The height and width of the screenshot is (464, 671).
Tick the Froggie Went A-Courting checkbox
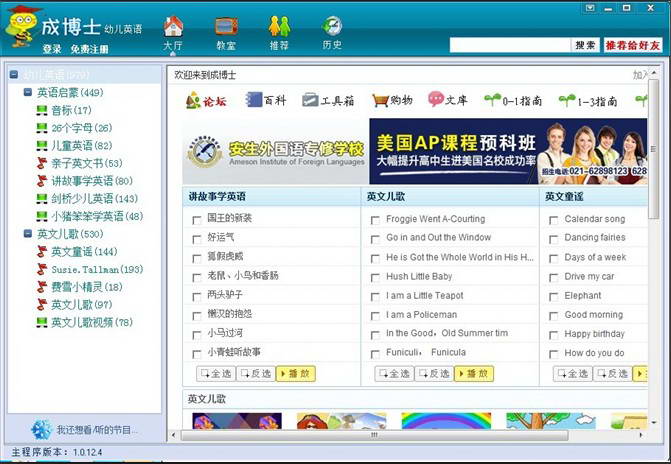pyautogui.click(x=375, y=219)
